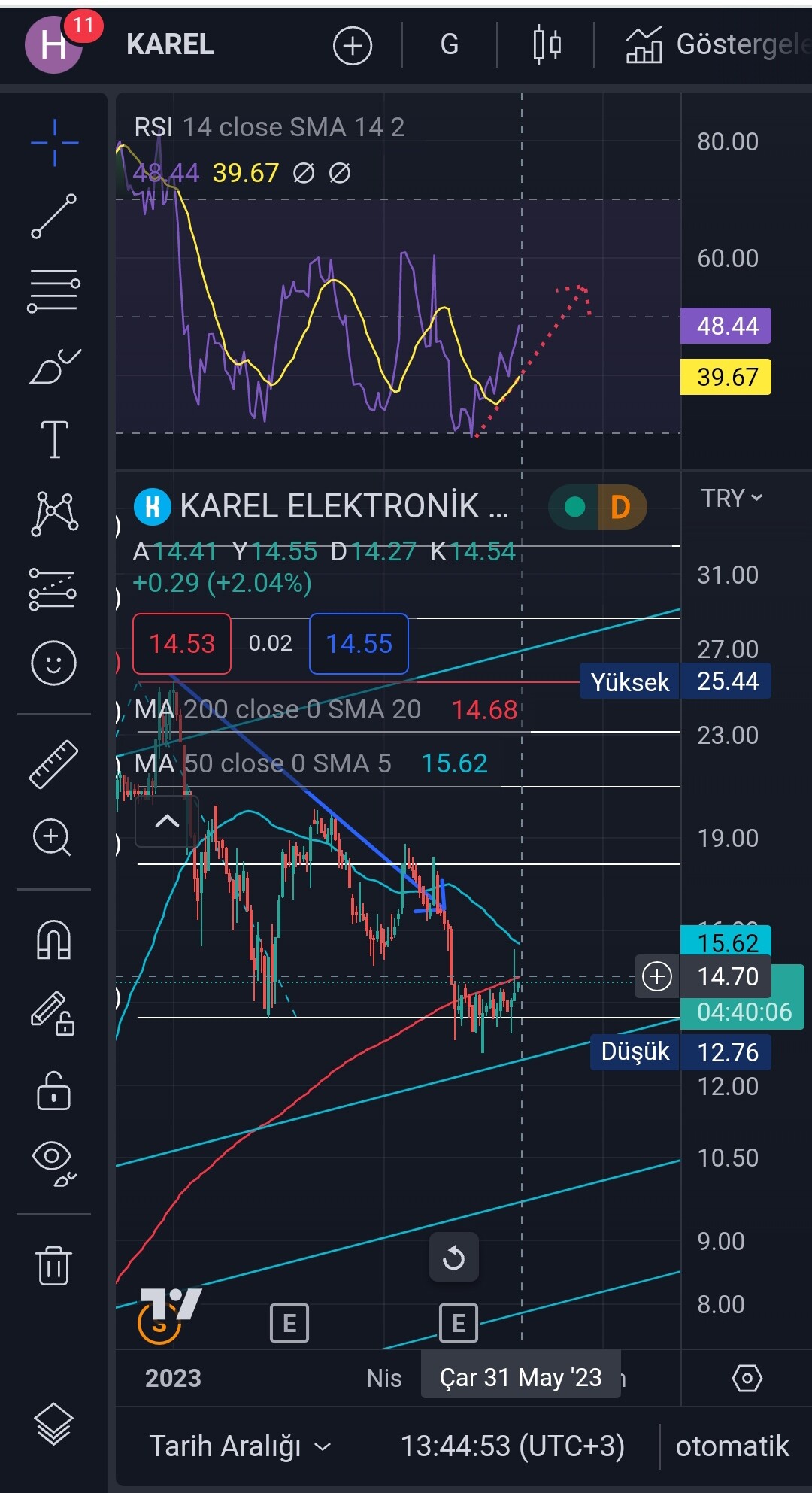
Task: Click the 13:44:53 (UTC+3) timezone clock
Action: click(512, 1446)
